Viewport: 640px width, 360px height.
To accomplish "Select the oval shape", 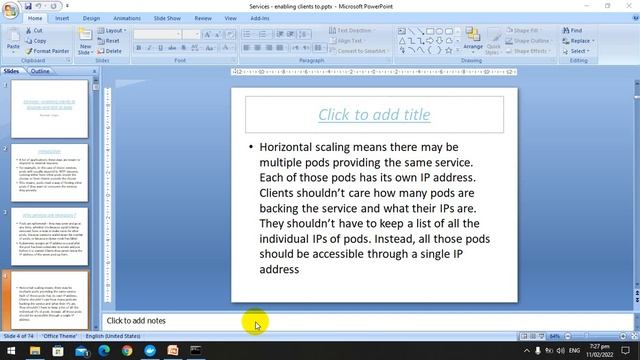I will tap(439, 31).
